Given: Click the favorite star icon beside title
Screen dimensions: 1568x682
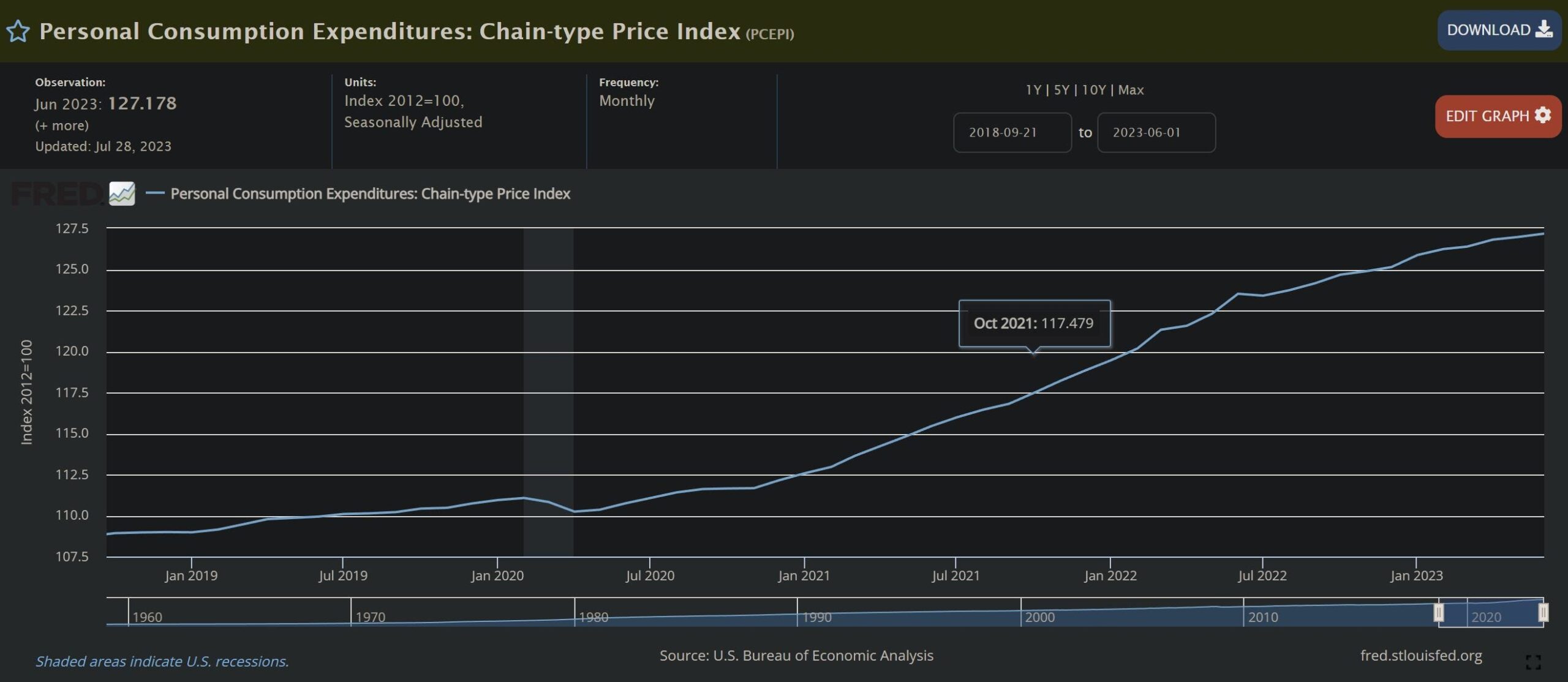Looking at the screenshot, I should [18, 31].
